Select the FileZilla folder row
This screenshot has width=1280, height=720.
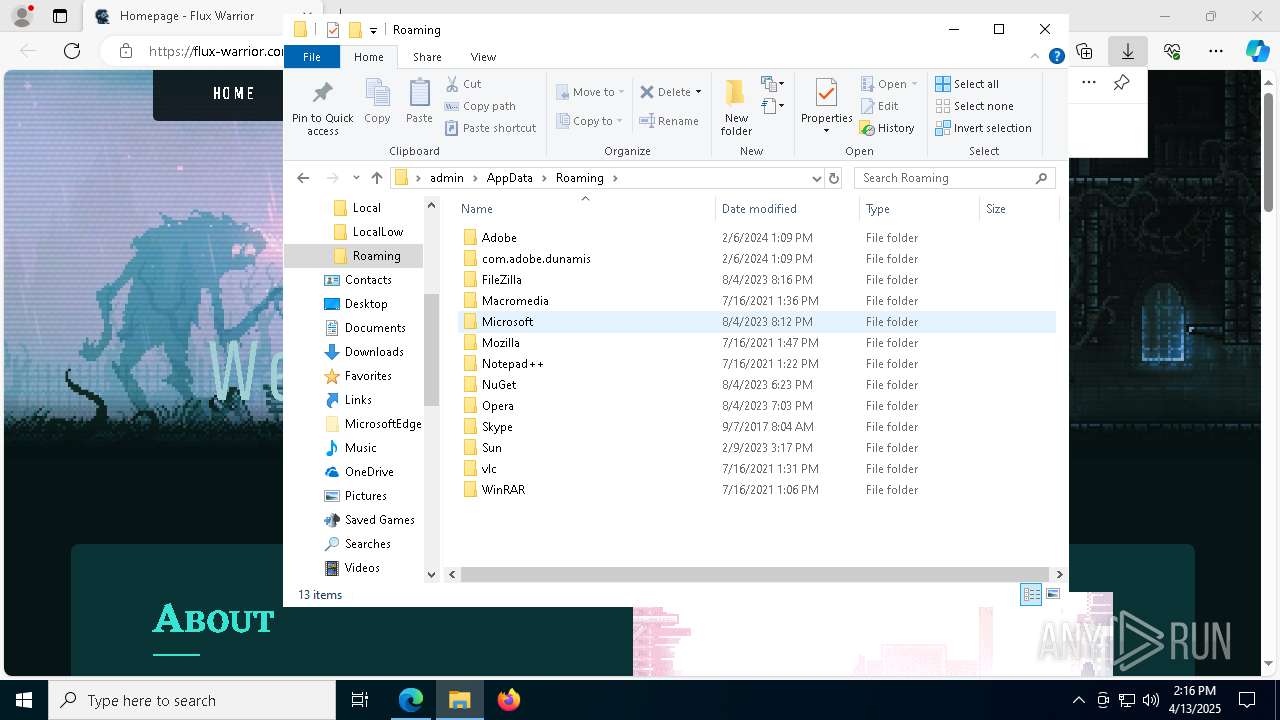point(757,280)
